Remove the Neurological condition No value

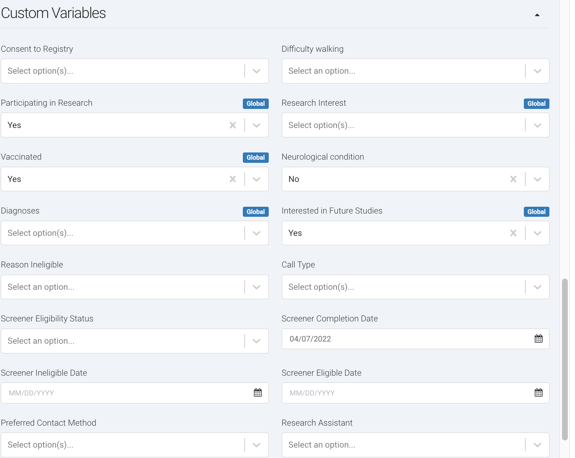513,179
